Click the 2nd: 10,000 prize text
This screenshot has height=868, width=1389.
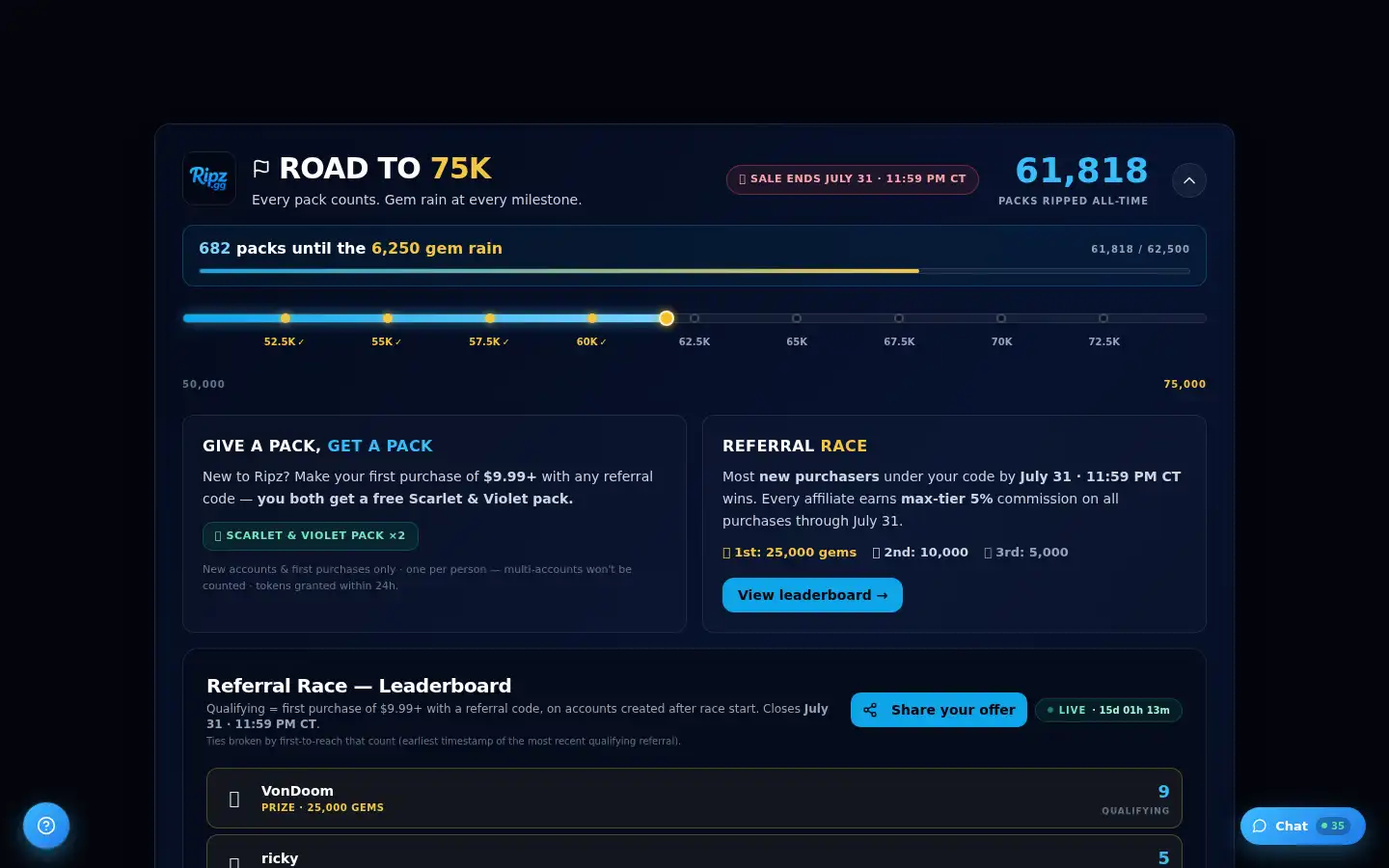pyautogui.click(x=920, y=553)
